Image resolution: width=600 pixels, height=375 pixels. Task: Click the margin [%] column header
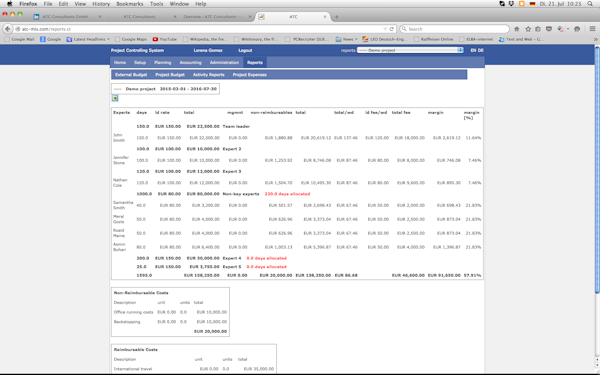pos(471,115)
